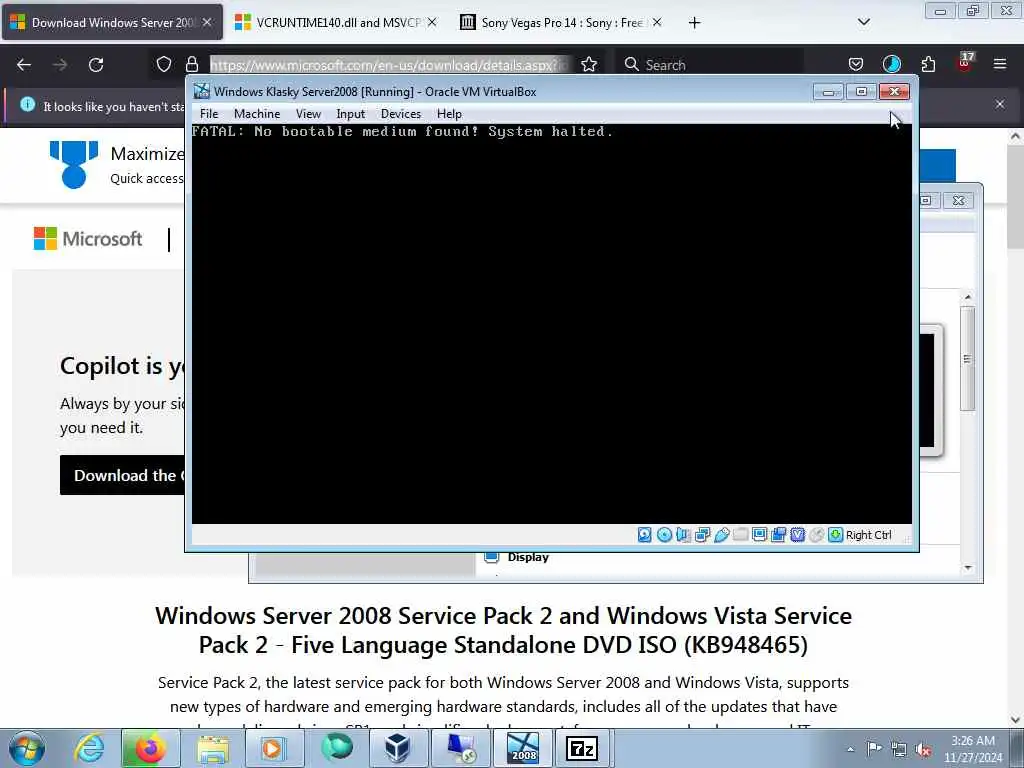
Task: Click the CPU virtualization 'V' indicator
Action: [797, 535]
